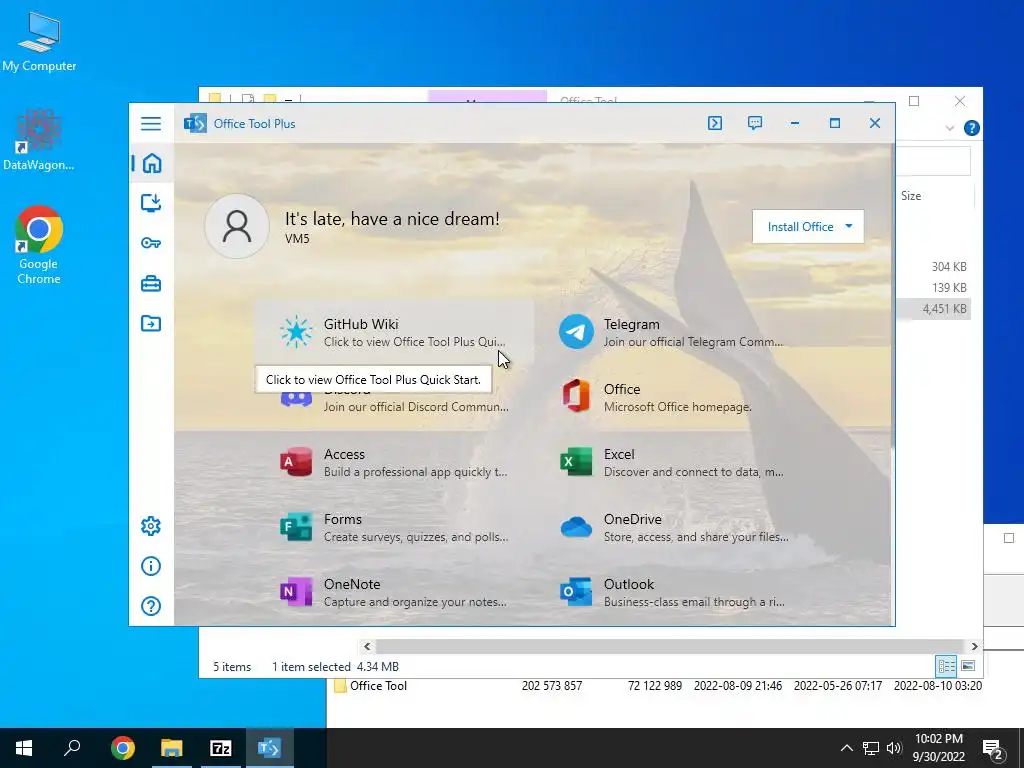This screenshot has width=1024, height=768.
Task: Open Settings gear in Office Tool Plus
Action: coord(151,526)
